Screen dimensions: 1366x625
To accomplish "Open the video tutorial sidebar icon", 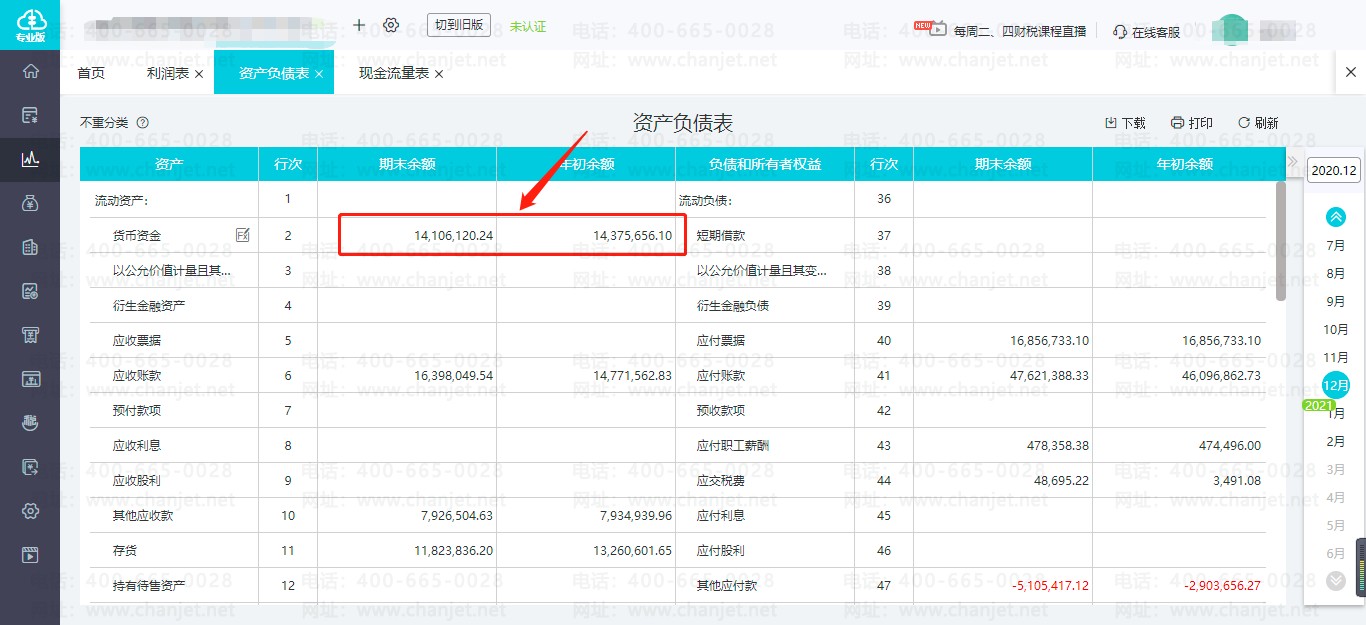I will [x=30, y=555].
